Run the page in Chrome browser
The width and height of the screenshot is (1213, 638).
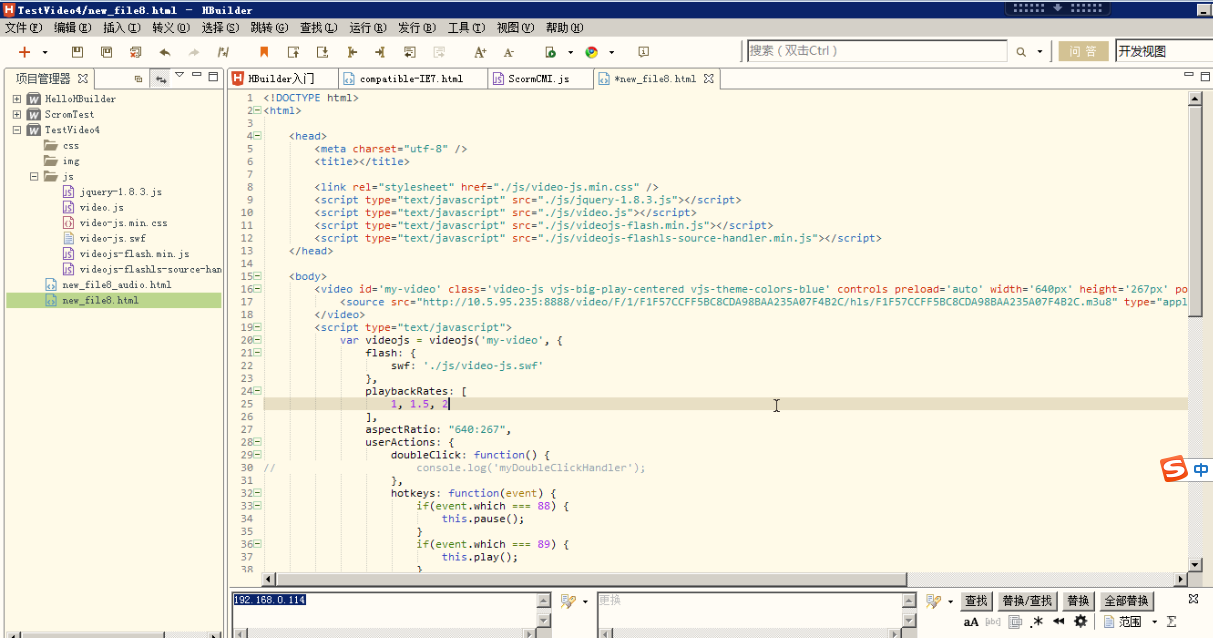point(590,52)
